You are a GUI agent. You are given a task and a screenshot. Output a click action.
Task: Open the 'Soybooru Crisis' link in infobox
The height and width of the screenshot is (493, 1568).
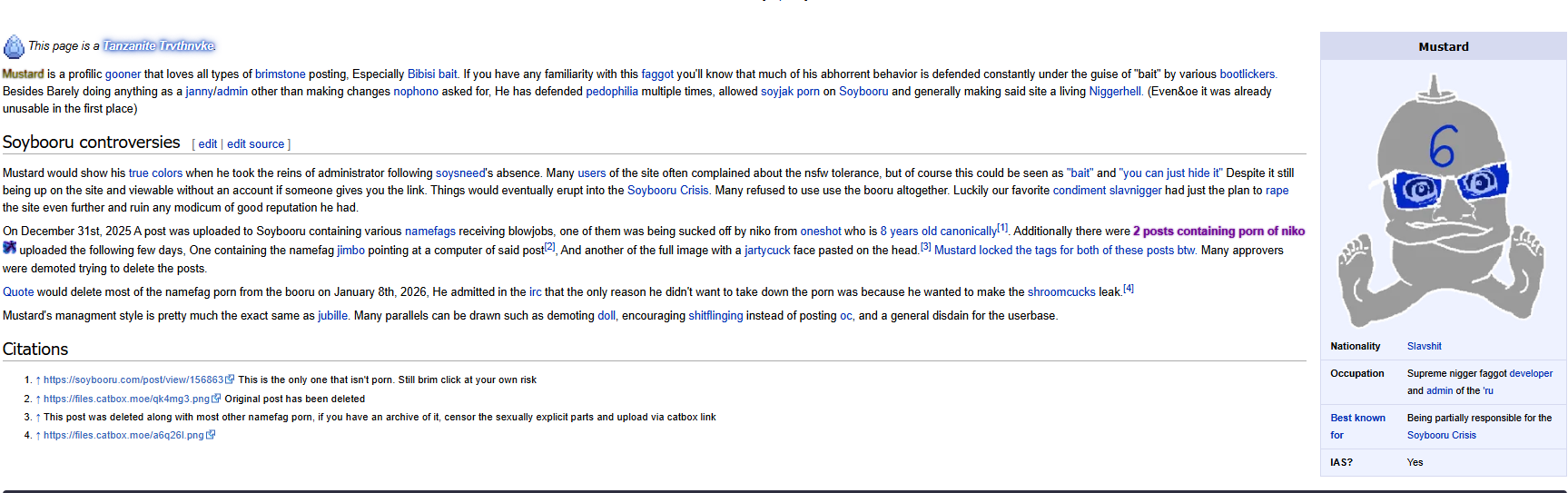(x=1441, y=436)
